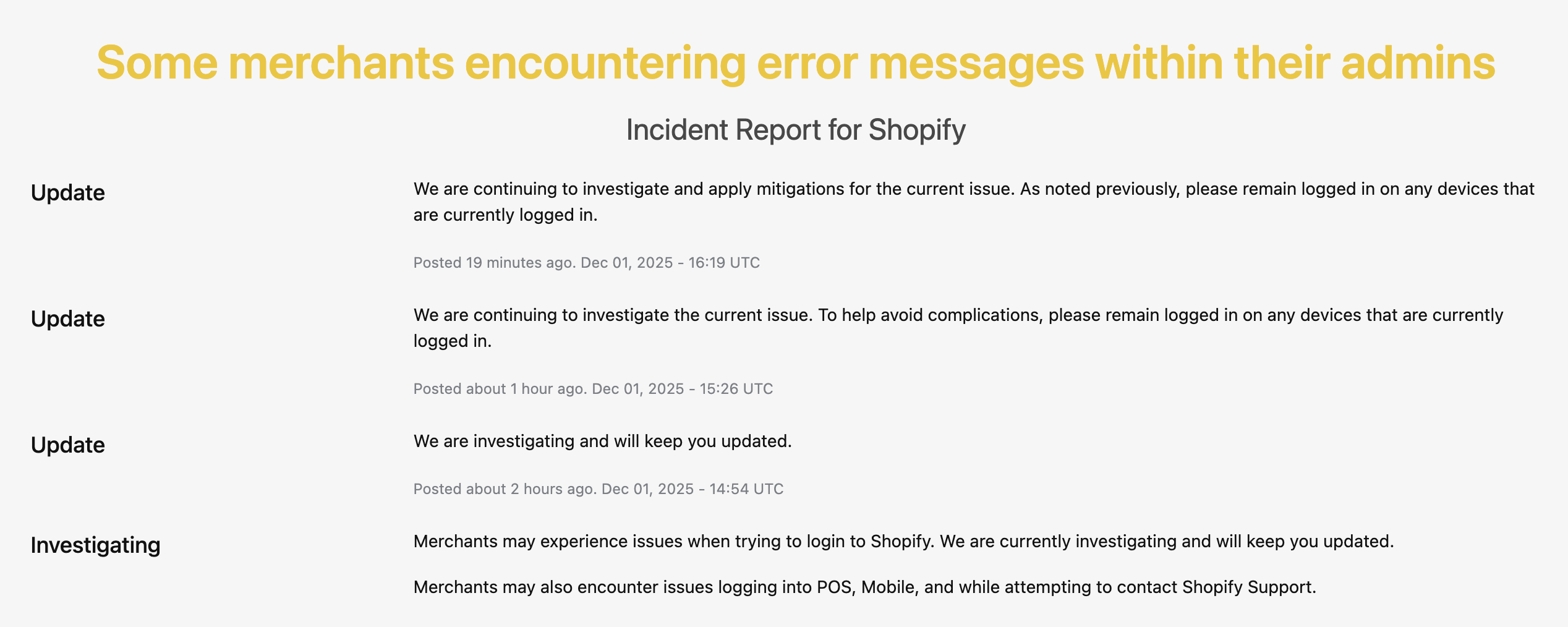This screenshot has width=1568, height=627.
Task: Select the second "Update" status label
Action: (x=68, y=319)
